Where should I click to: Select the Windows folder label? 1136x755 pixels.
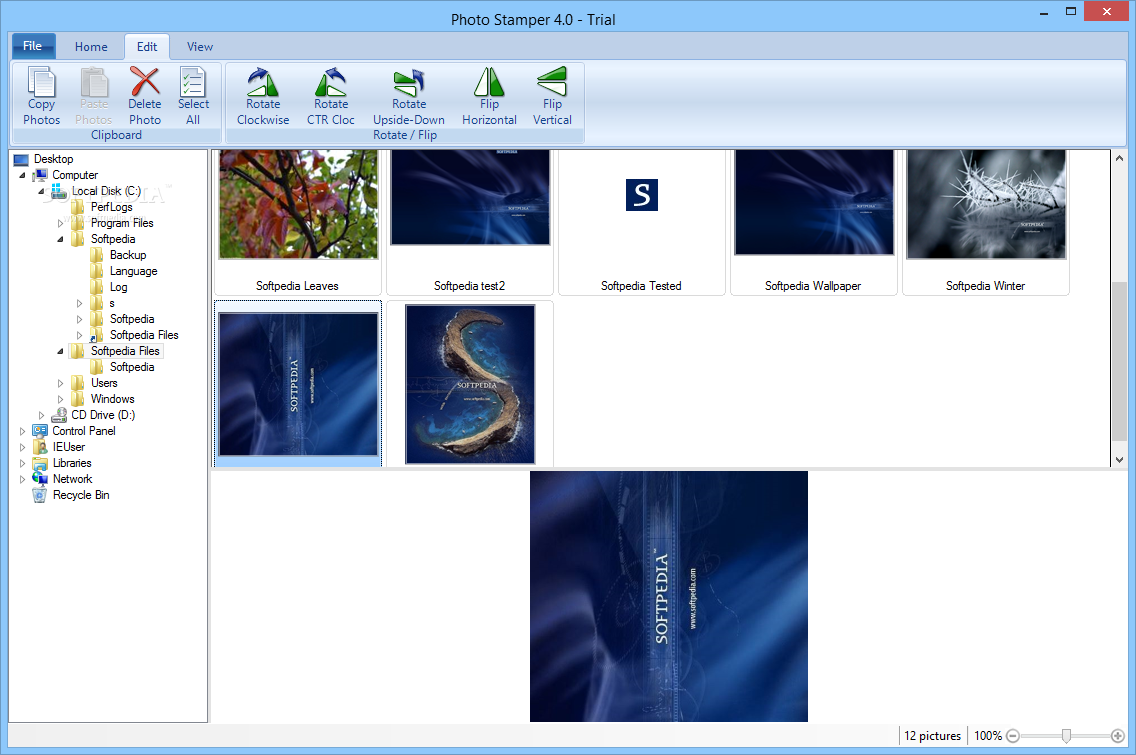pos(112,399)
